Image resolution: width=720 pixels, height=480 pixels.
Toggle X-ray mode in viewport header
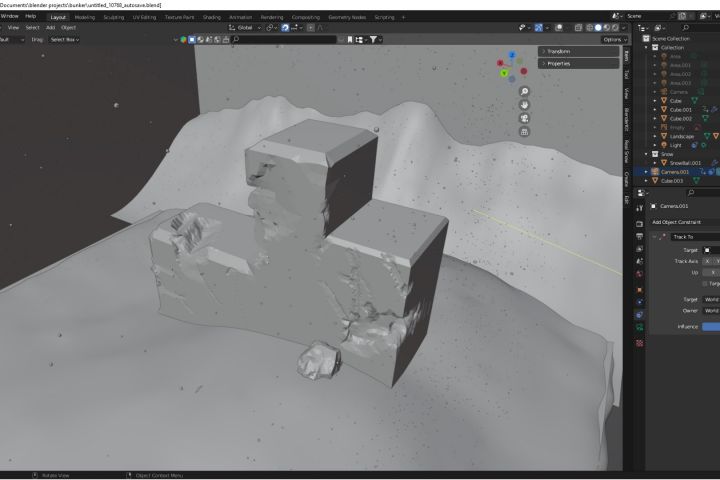(x=578, y=28)
